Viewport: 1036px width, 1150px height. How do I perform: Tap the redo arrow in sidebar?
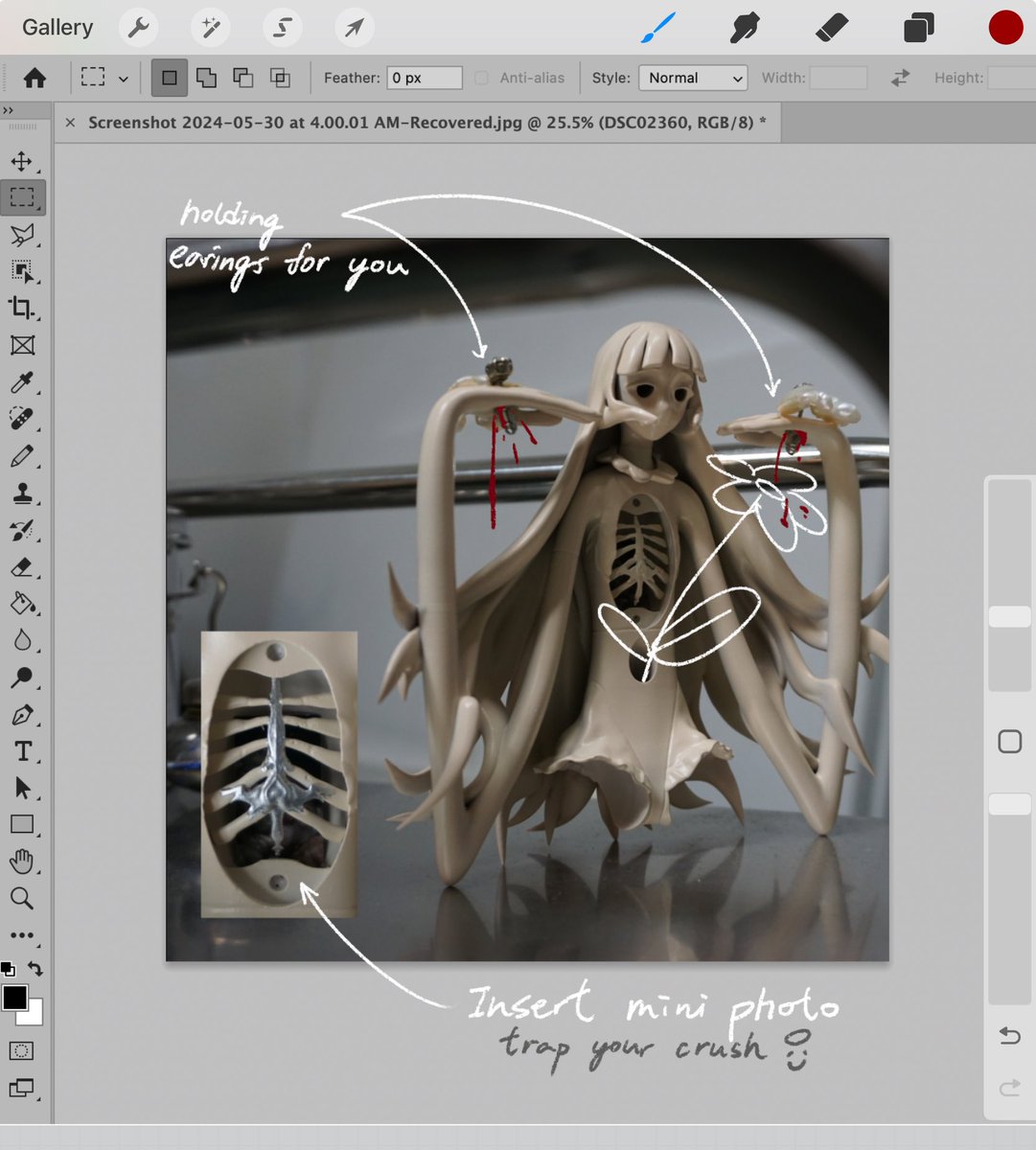(x=1010, y=1088)
